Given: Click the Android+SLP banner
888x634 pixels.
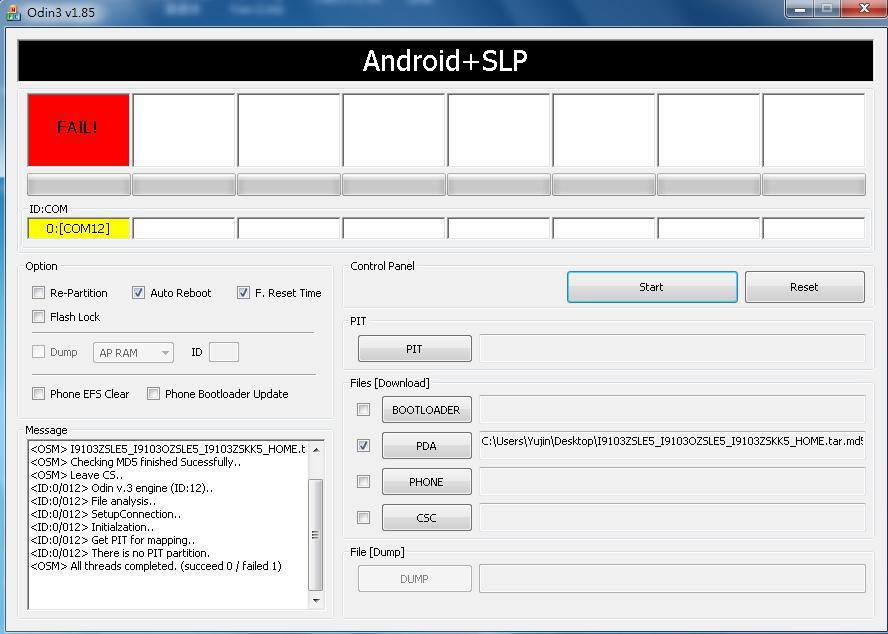Looking at the screenshot, I should pyautogui.click(x=445, y=61).
